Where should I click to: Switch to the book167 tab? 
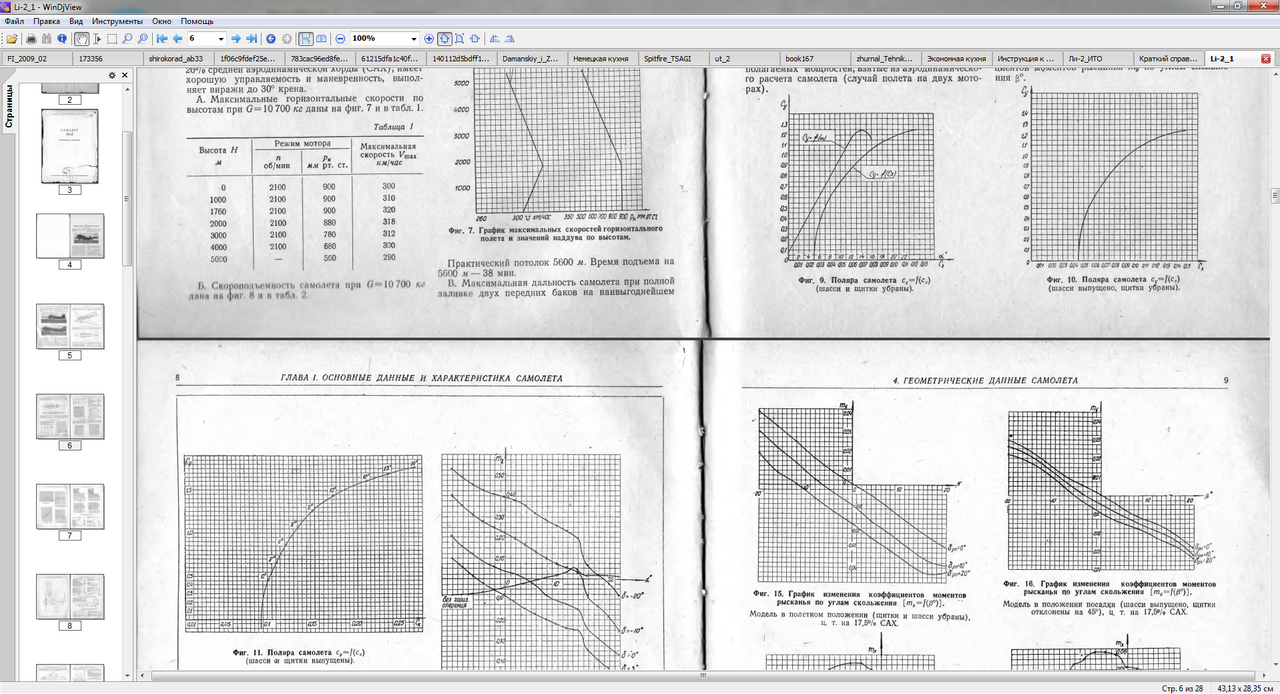[815, 59]
